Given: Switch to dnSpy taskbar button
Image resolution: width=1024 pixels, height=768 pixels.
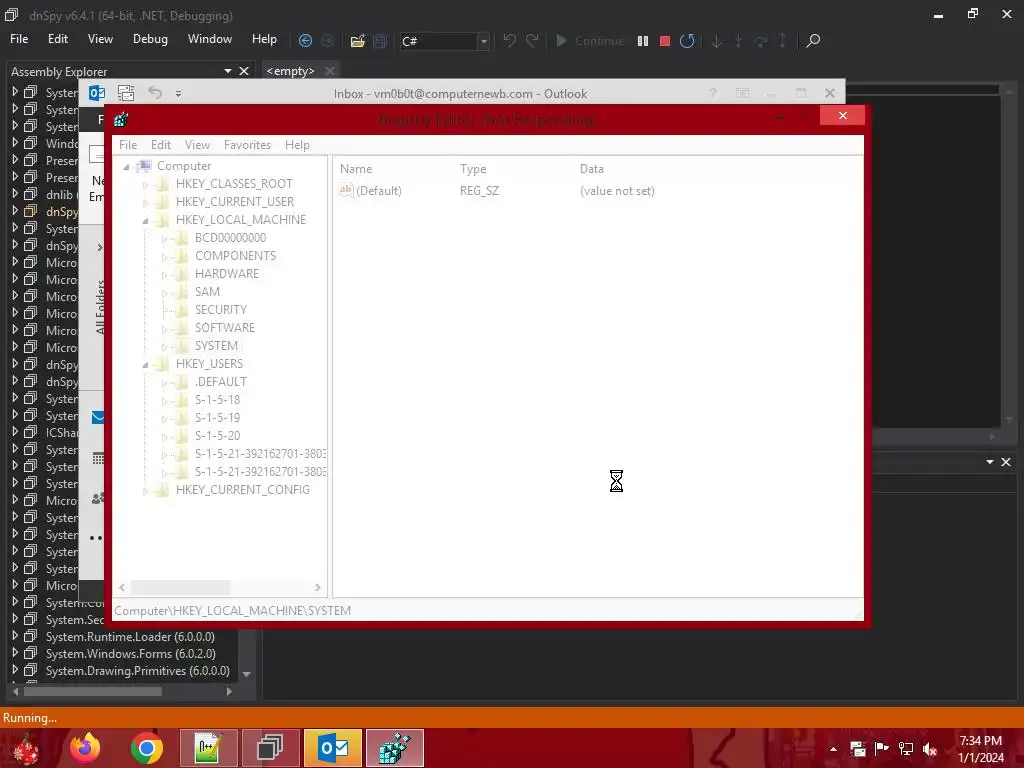Looking at the screenshot, I should [270, 748].
